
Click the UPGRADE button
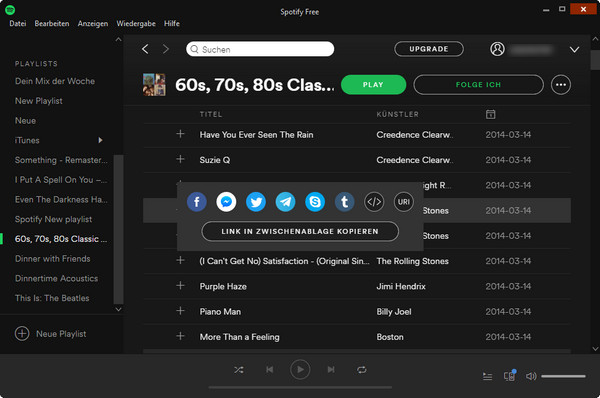[429, 49]
